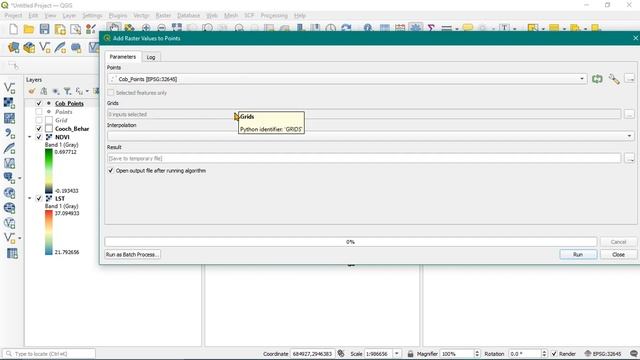Toggle the Render checkbox in status bar
Screen dimensions: 640x360
(x=554, y=353)
